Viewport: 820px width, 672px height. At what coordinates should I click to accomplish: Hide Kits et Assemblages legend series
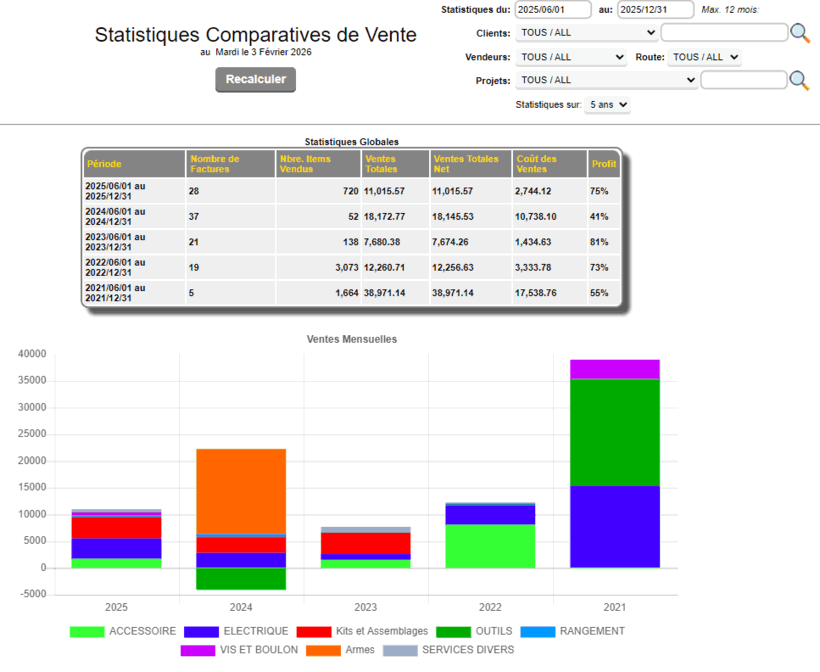(366, 631)
